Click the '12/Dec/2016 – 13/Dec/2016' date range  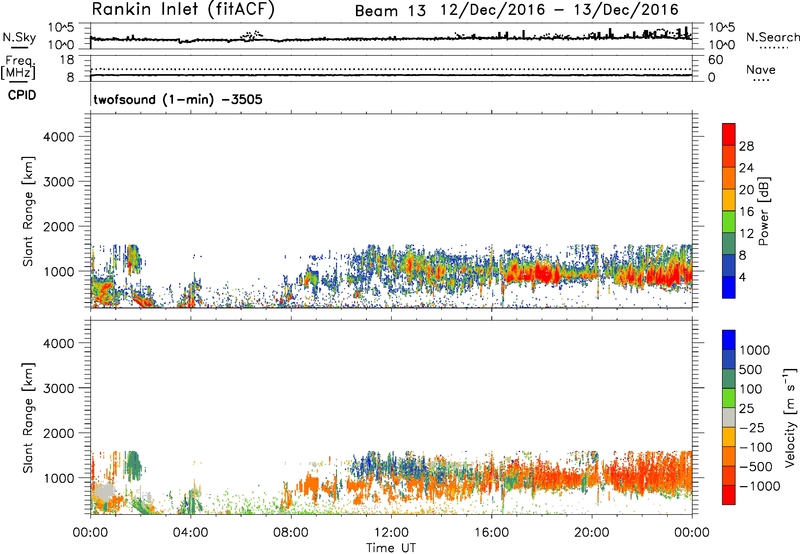pyautogui.click(x=560, y=10)
